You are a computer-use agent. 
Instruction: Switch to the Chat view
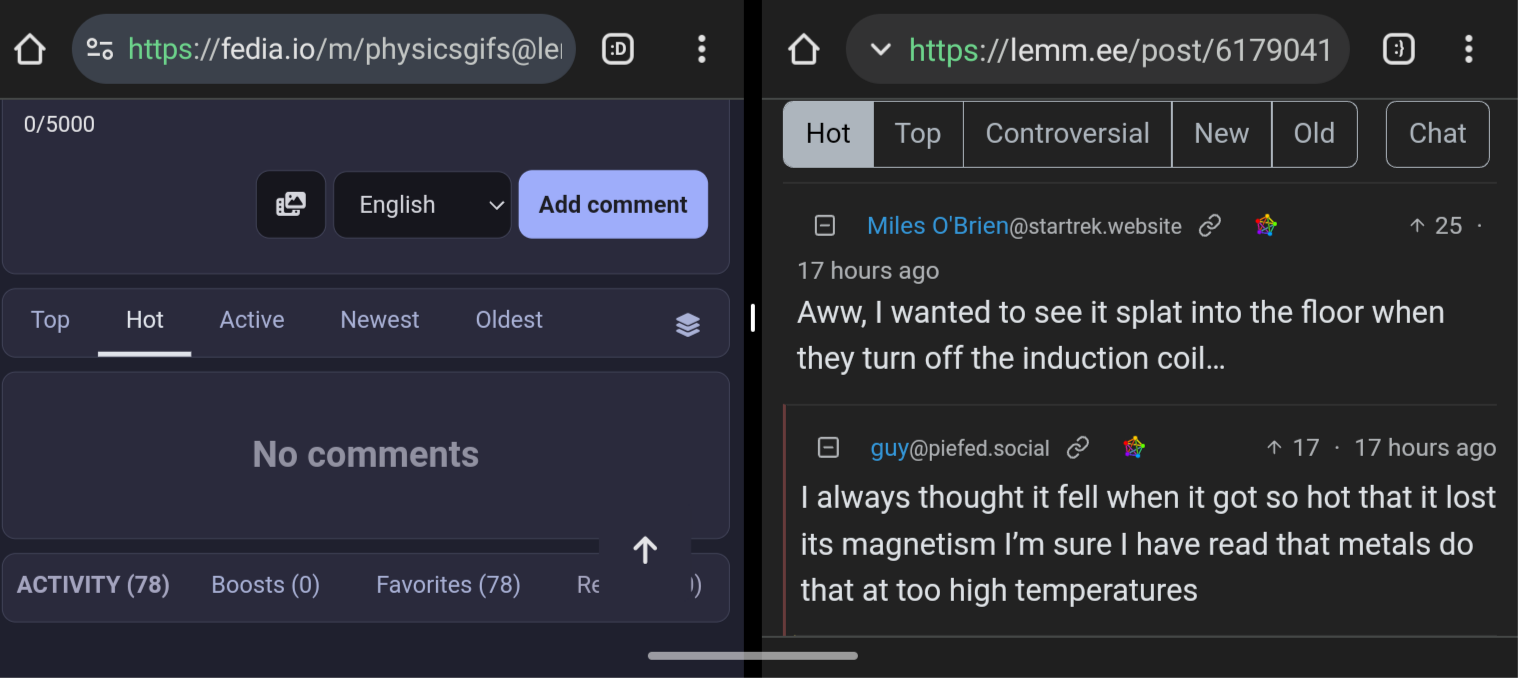(x=1437, y=134)
